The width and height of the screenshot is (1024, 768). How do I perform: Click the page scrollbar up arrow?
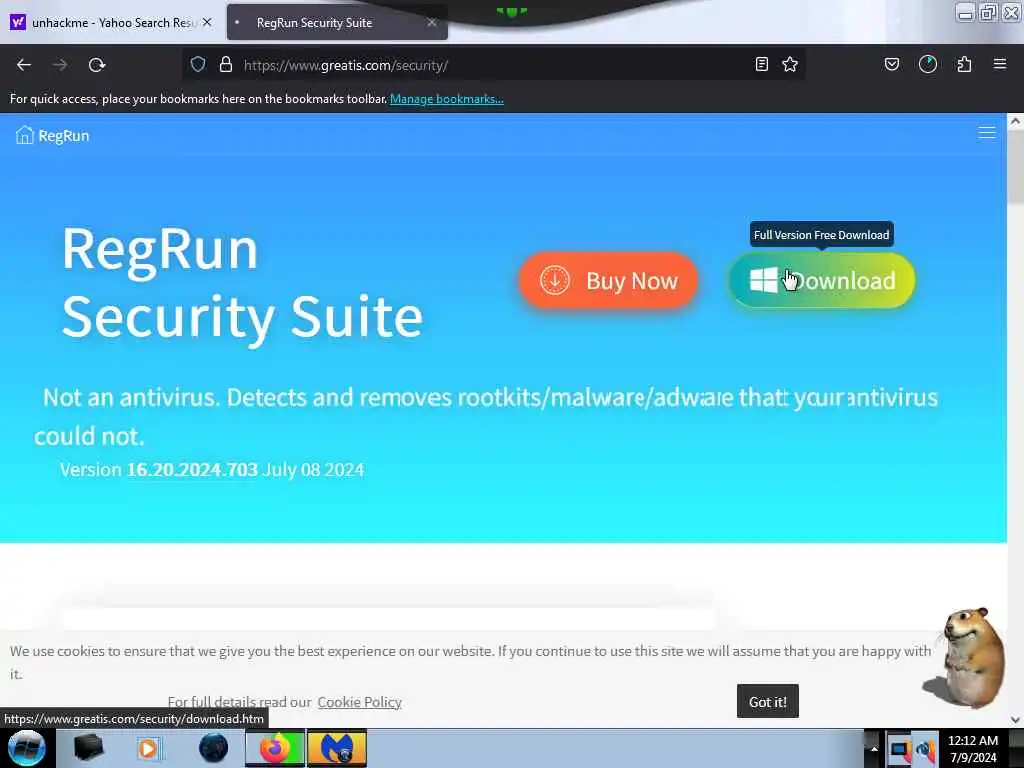[1015, 121]
